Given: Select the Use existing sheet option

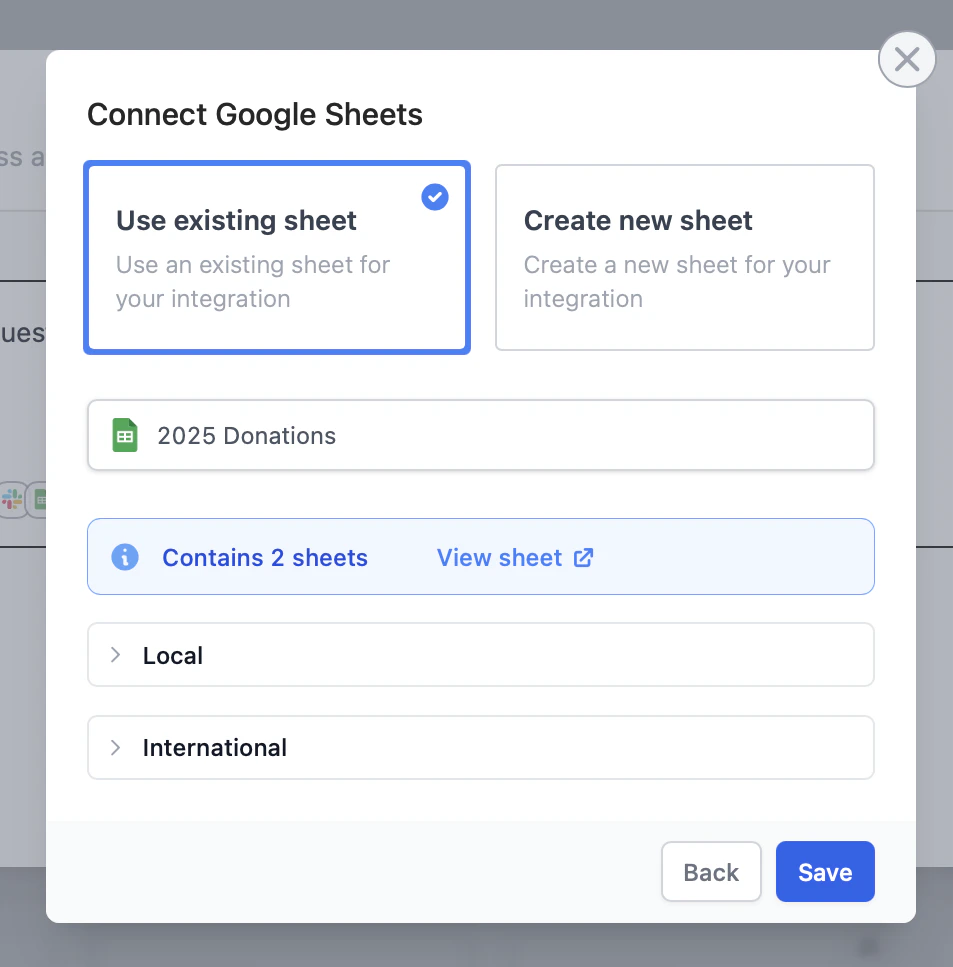Looking at the screenshot, I should (x=277, y=258).
